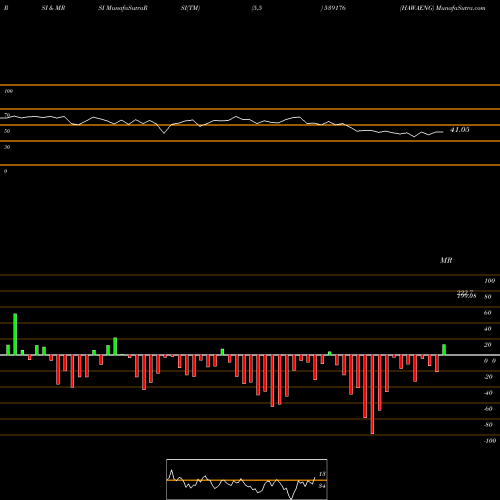Click the 18 value in the mini chart
500x500 pixels.
tap(322, 474)
